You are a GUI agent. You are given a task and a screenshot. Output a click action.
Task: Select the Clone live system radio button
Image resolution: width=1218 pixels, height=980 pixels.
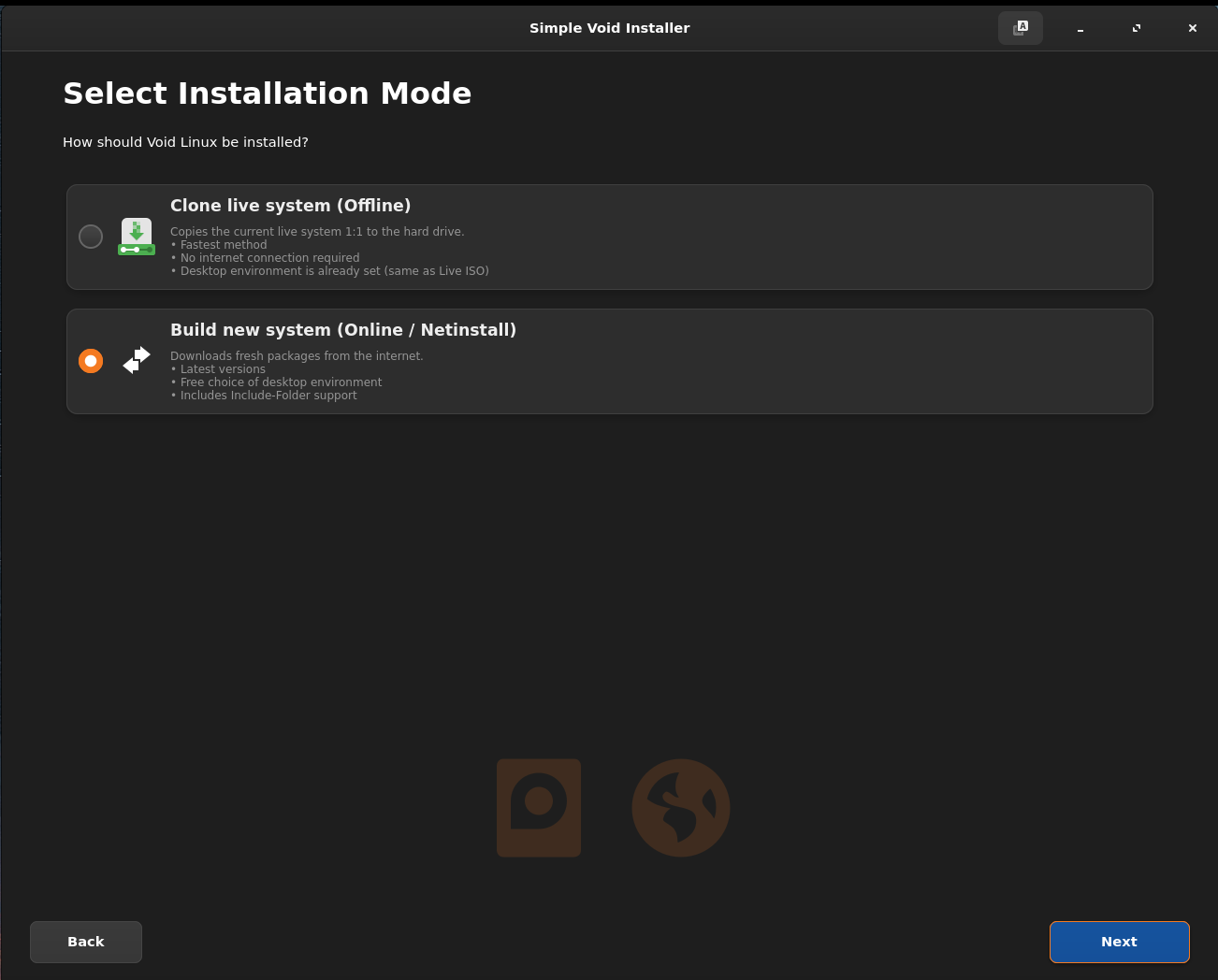(91, 237)
